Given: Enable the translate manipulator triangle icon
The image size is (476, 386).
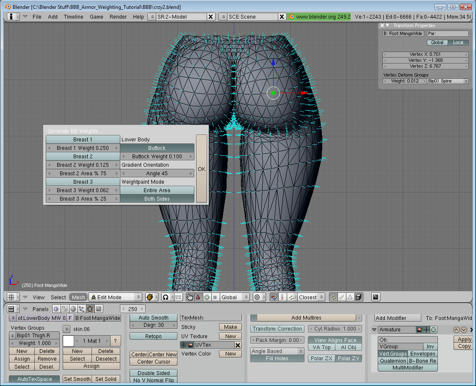Looking at the screenshot, I should point(198,297).
